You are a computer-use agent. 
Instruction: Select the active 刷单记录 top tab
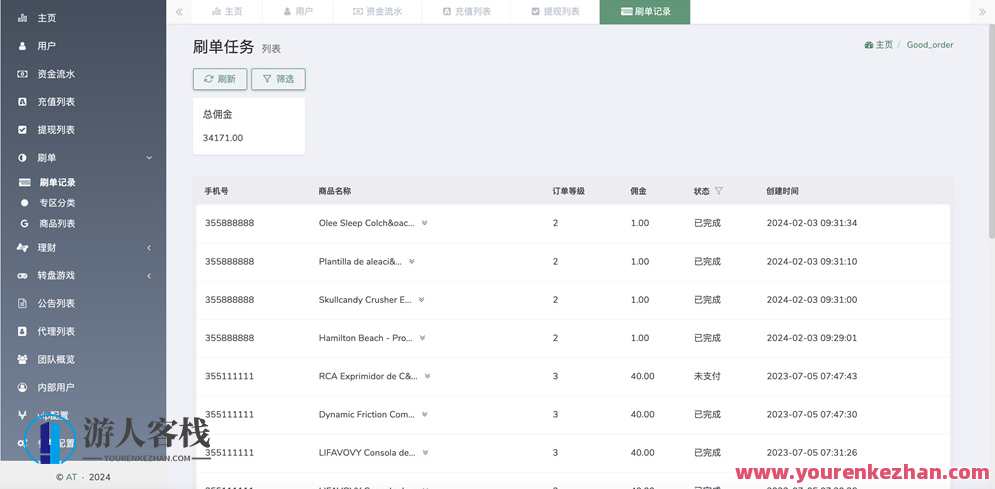point(645,12)
